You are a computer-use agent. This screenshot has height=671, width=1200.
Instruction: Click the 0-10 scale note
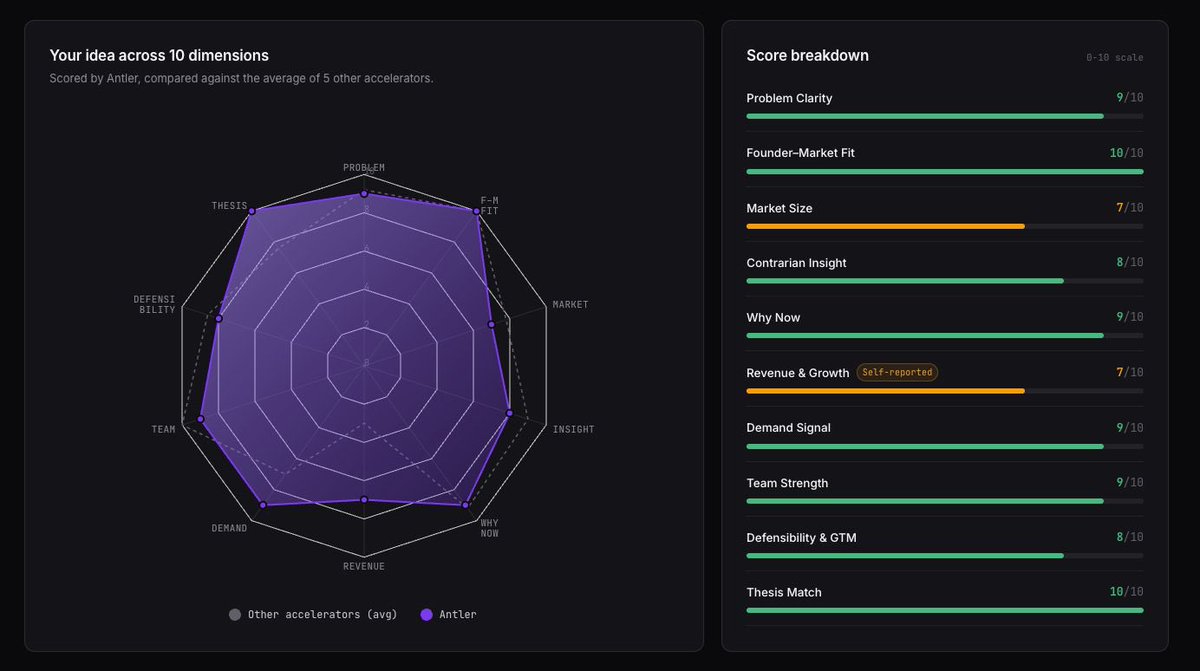pos(1115,58)
